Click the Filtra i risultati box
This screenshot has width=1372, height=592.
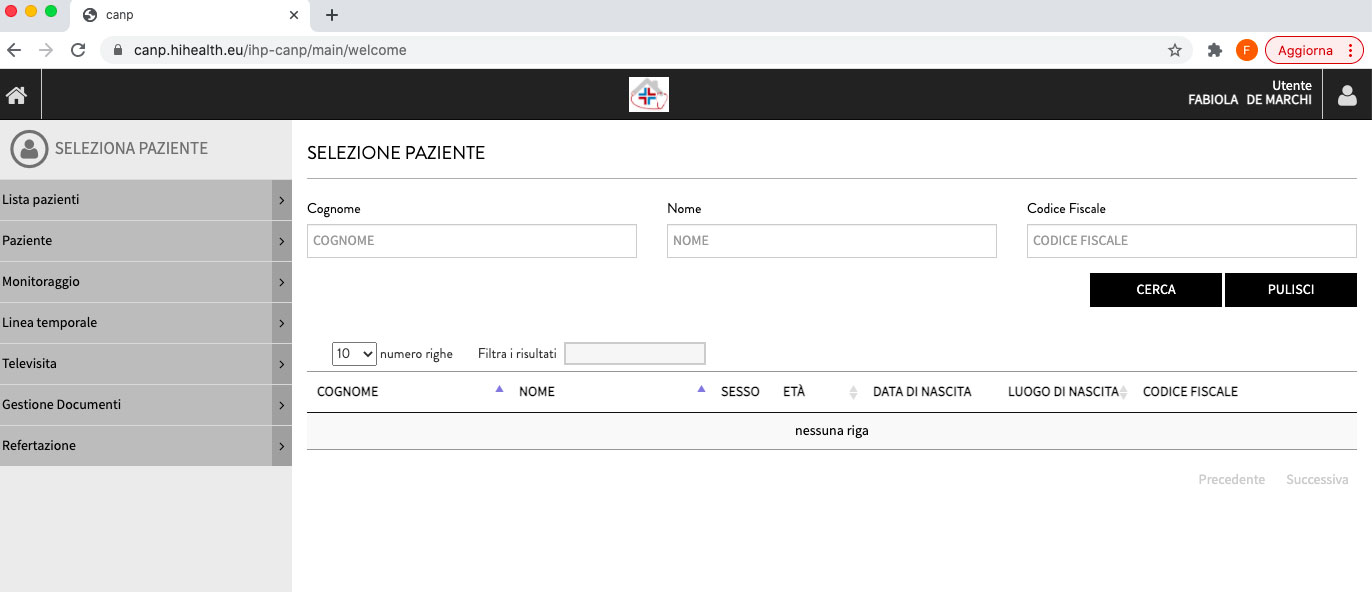tap(635, 354)
